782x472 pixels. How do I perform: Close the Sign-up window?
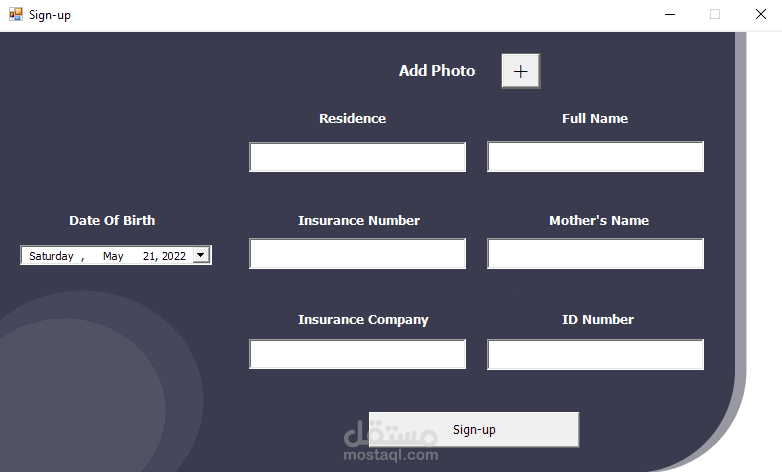coord(759,14)
